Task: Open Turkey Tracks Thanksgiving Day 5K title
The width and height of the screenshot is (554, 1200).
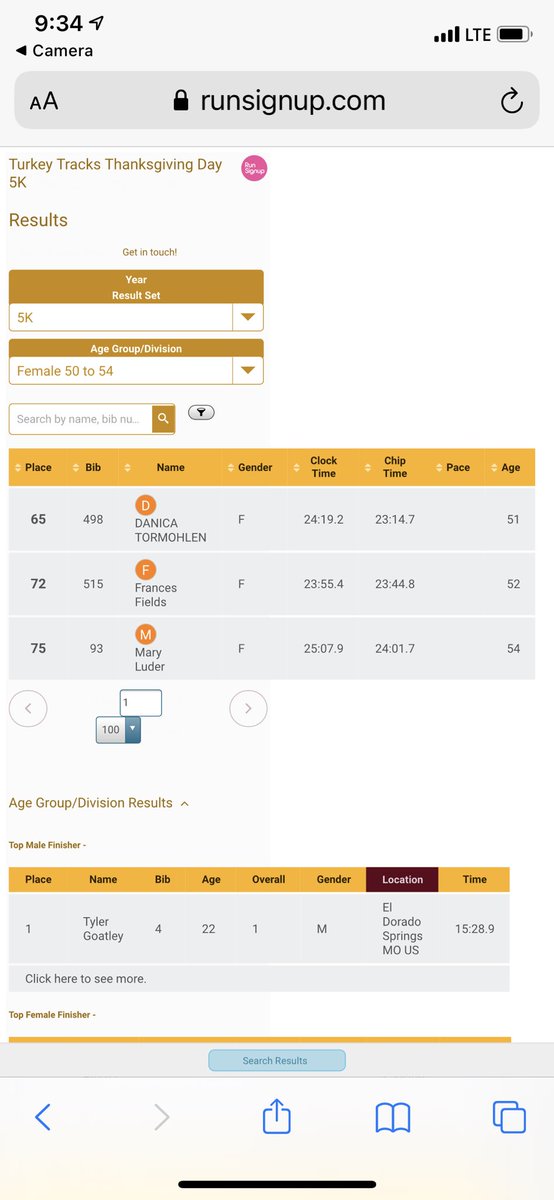Action: tap(115, 173)
